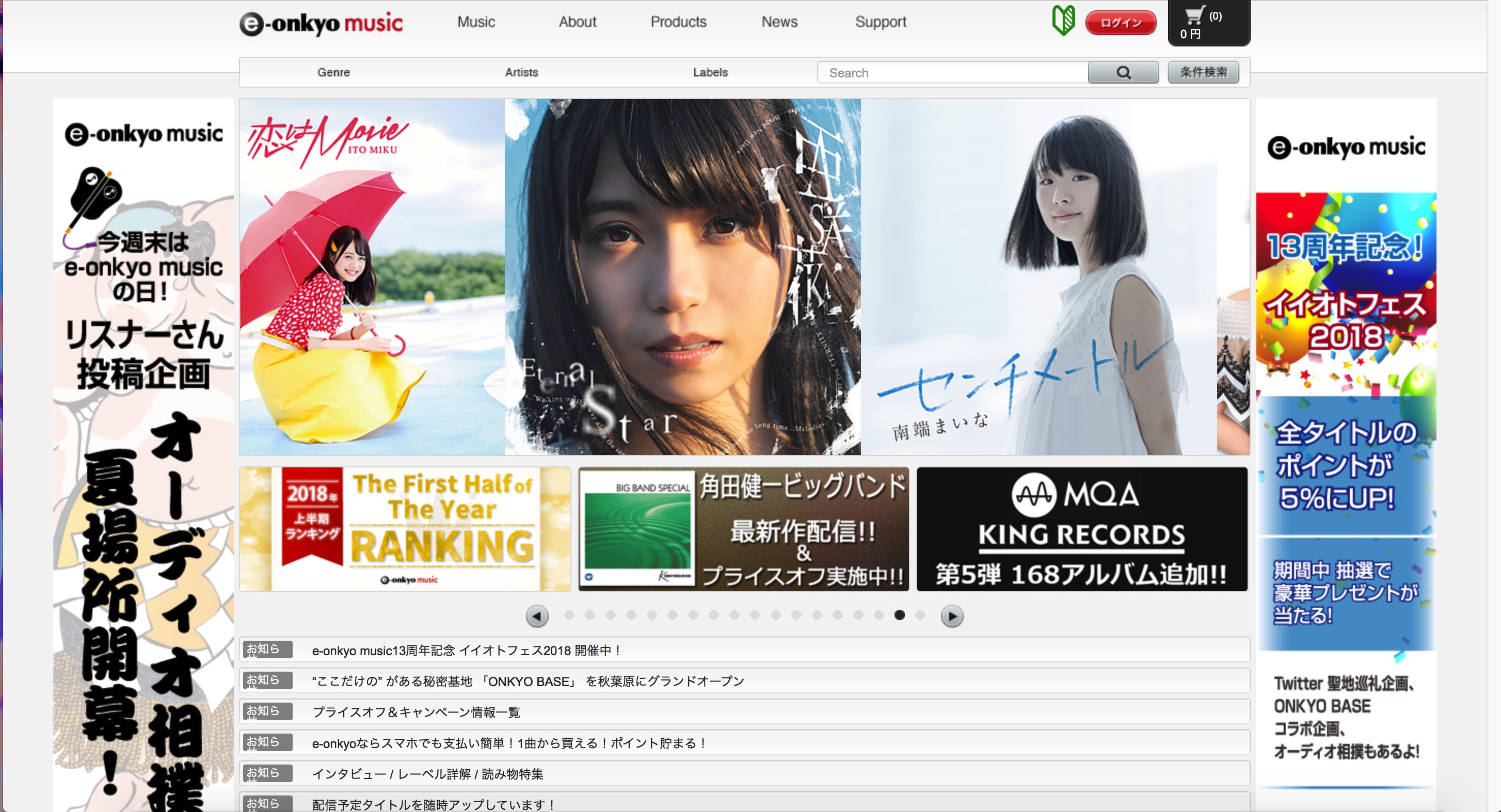Open news about ONKYO BASE 秋葉原 grand opening
The width and height of the screenshot is (1501, 812).
pyautogui.click(x=528, y=681)
